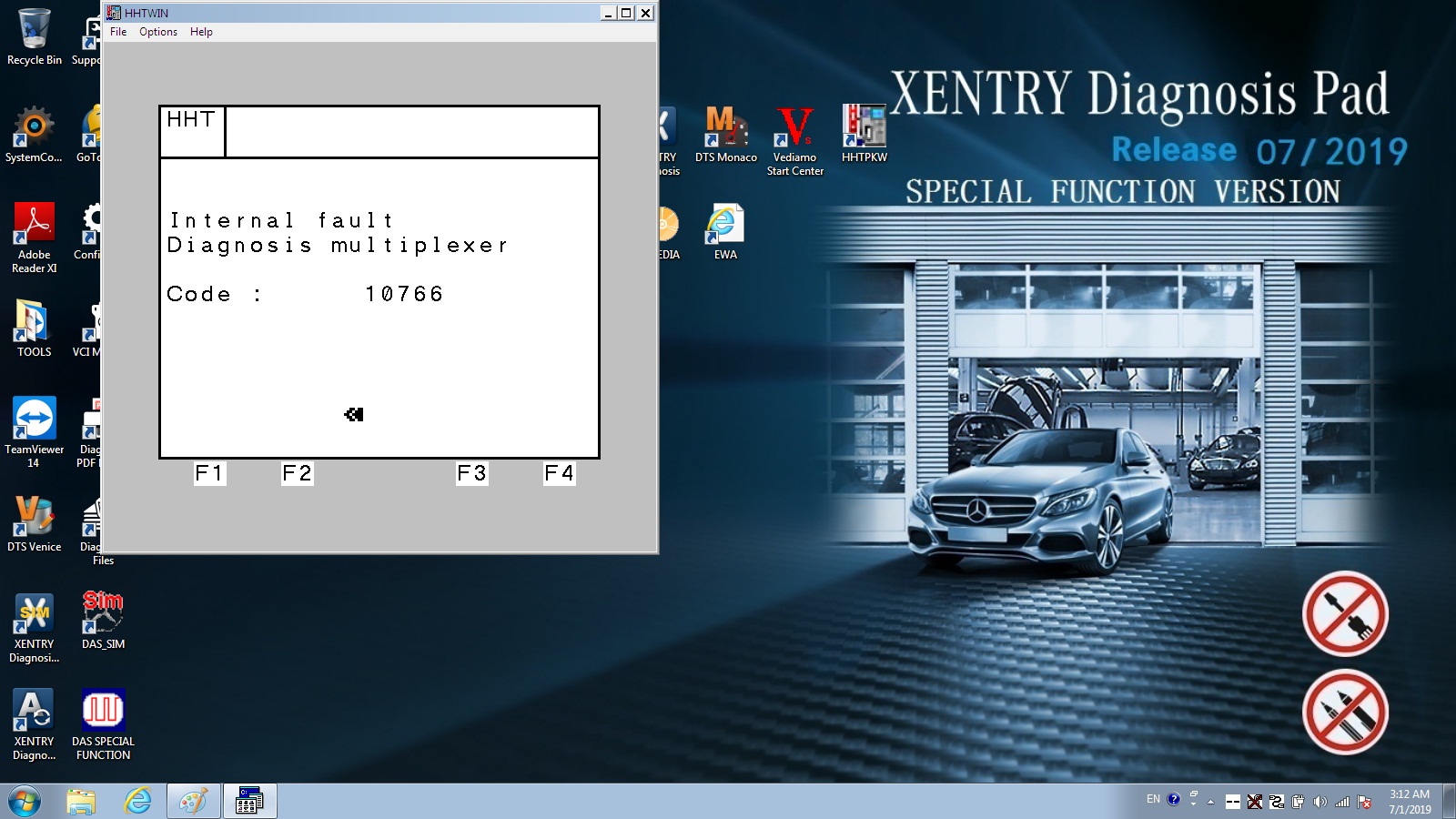
Task: Open Internet Explorer from taskbar
Action: [x=137, y=802]
